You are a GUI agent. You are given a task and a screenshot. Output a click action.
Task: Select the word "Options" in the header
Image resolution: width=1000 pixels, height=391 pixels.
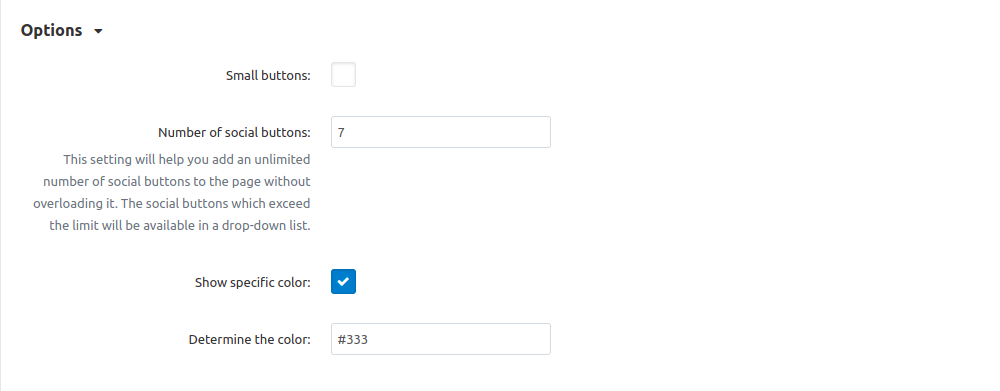click(x=52, y=31)
